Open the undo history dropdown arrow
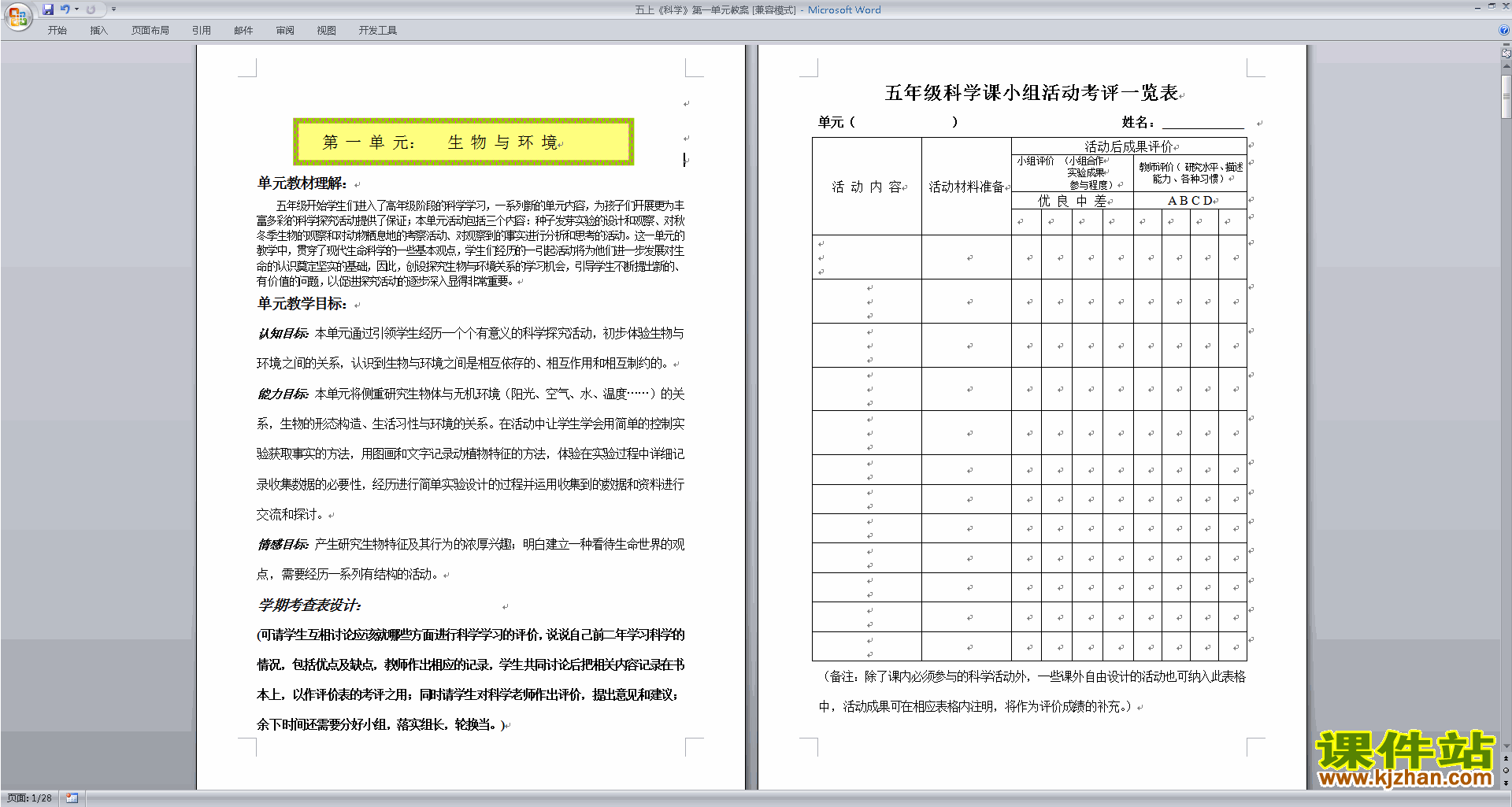The width and height of the screenshot is (1512, 807). [x=76, y=9]
